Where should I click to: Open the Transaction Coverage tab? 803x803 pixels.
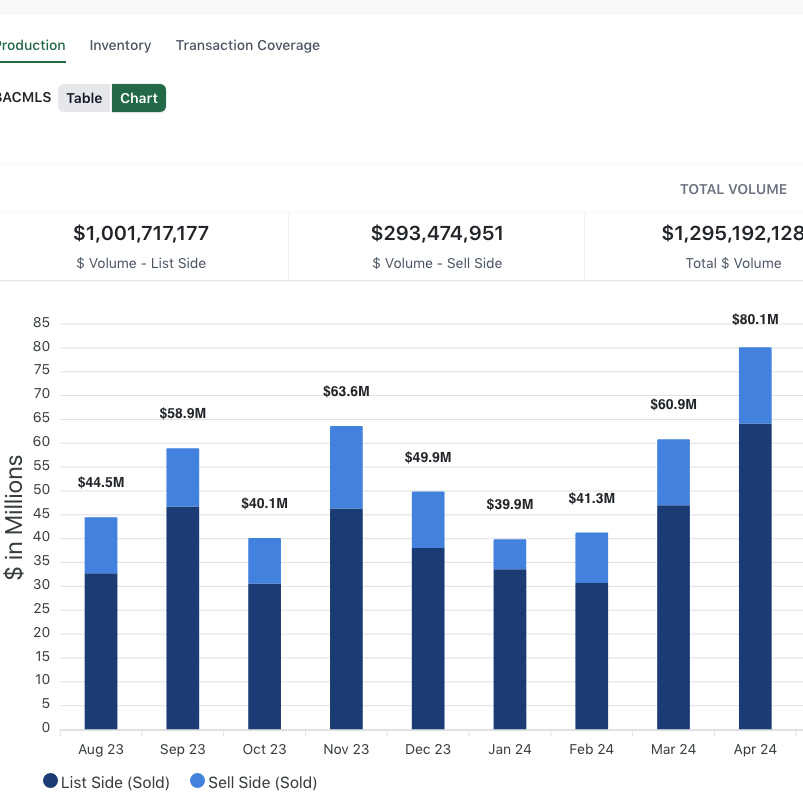coord(248,45)
